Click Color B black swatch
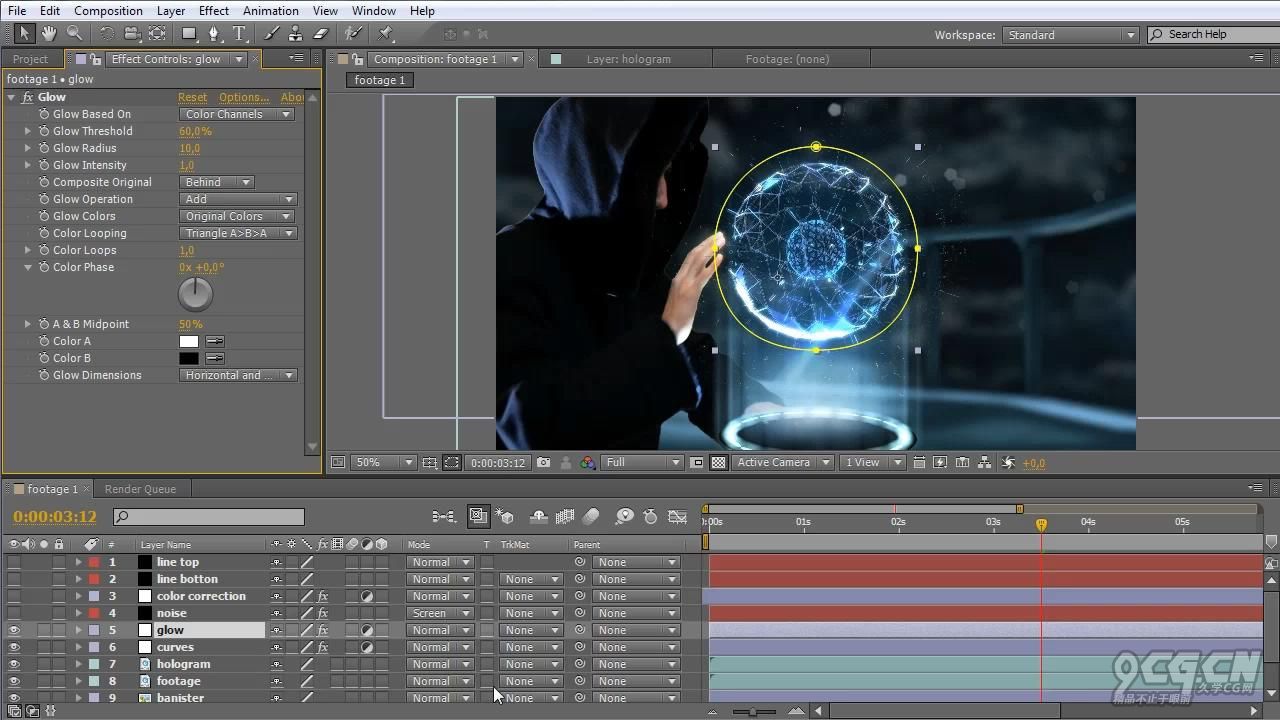This screenshot has height=720, width=1280. (189, 358)
